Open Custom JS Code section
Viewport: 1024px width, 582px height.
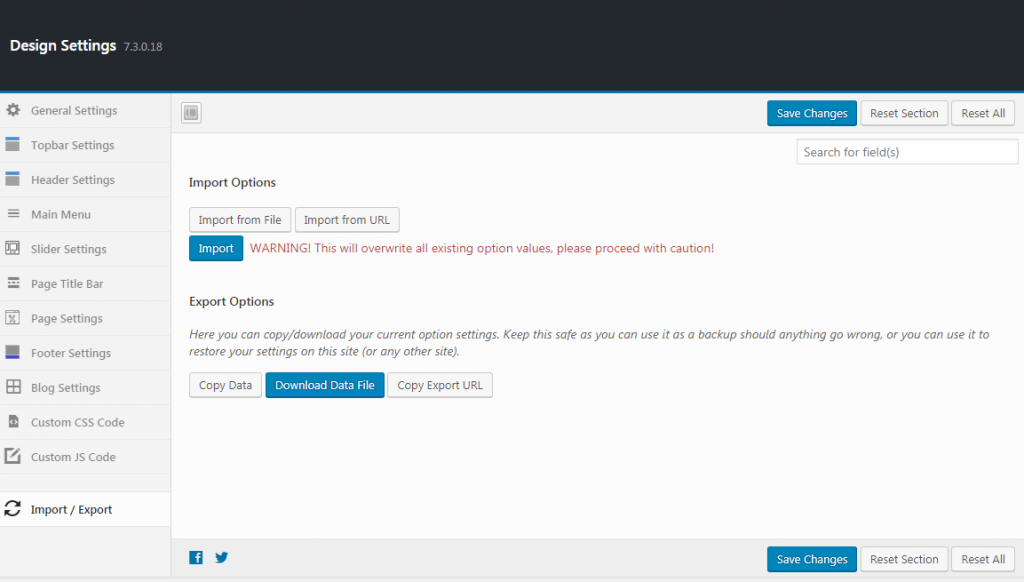(x=85, y=457)
